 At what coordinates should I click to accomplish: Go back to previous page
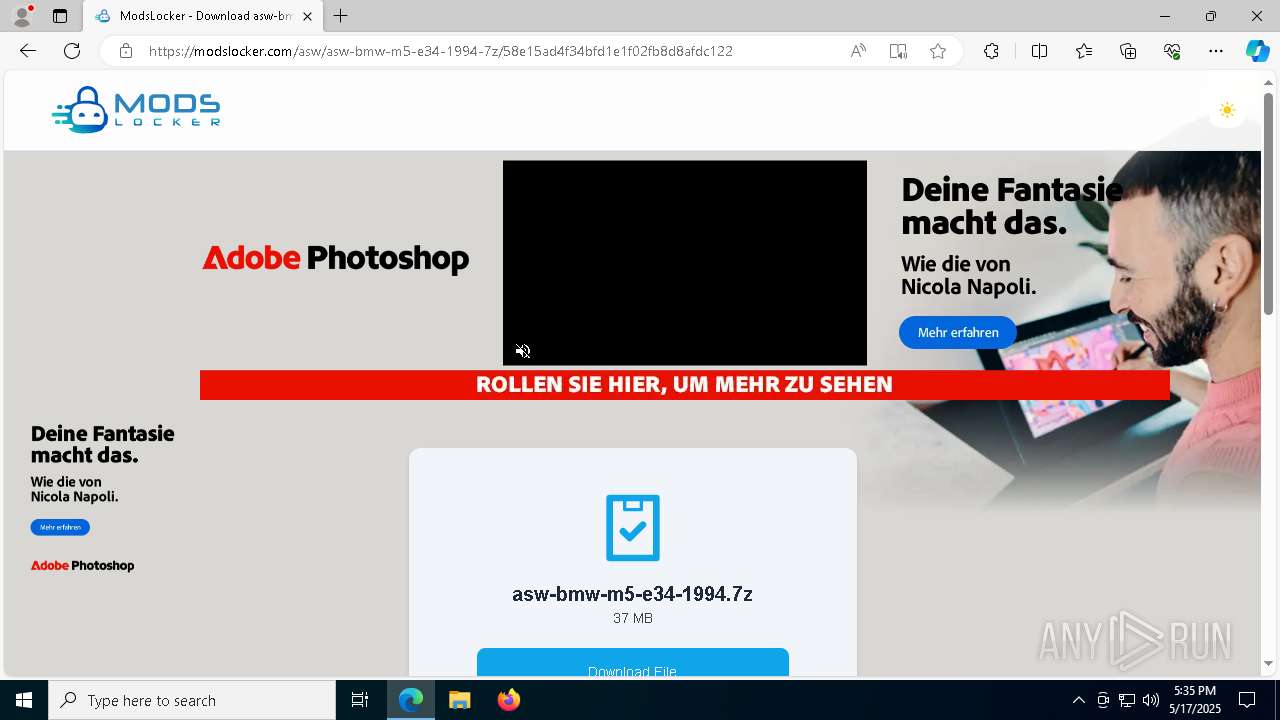click(x=28, y=51)
